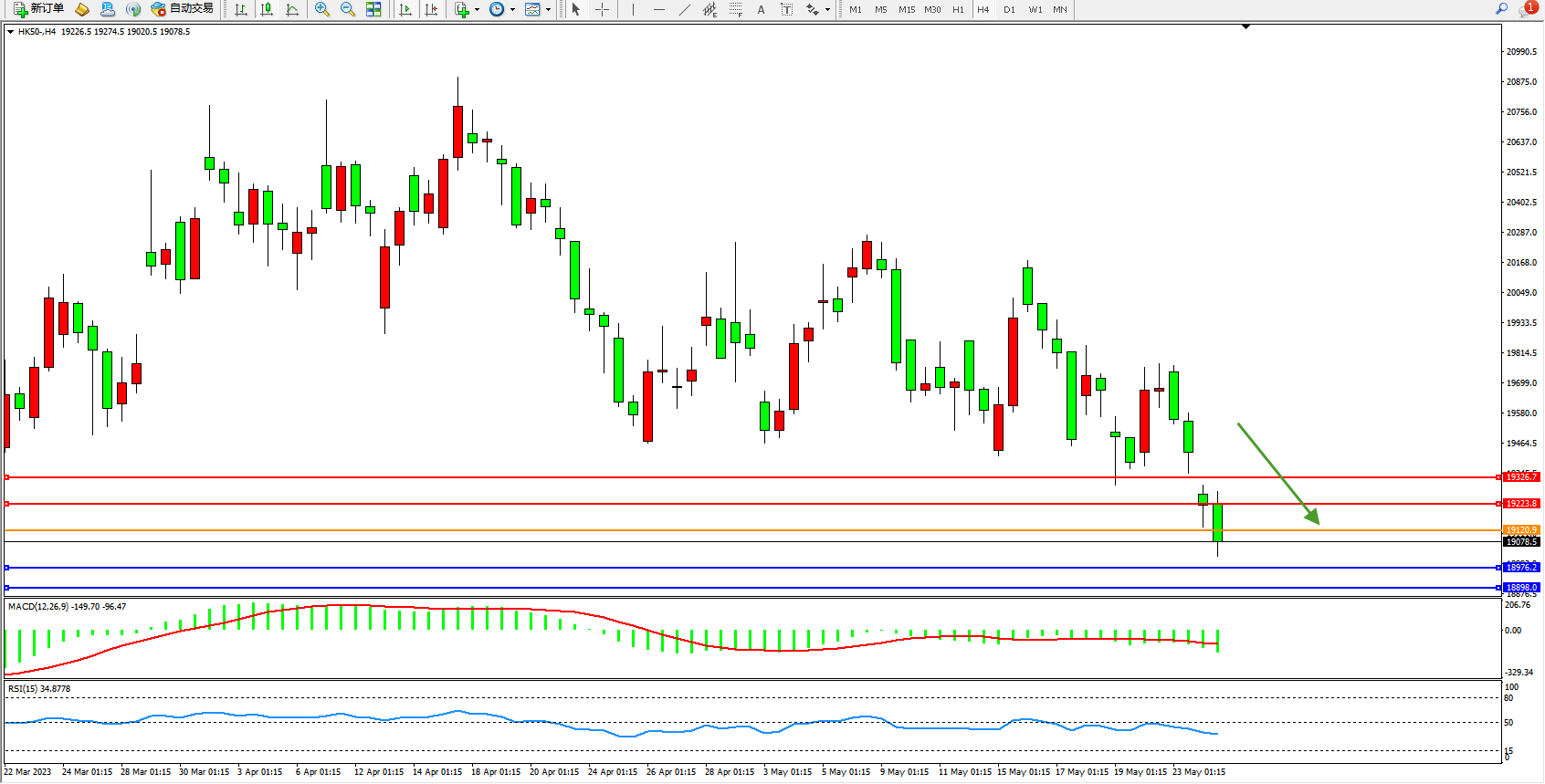Image resolution: width=1545 pixels, height=784 pixels.
Task: Switch chart to bar chart mode
Action: tap(241, 9)
